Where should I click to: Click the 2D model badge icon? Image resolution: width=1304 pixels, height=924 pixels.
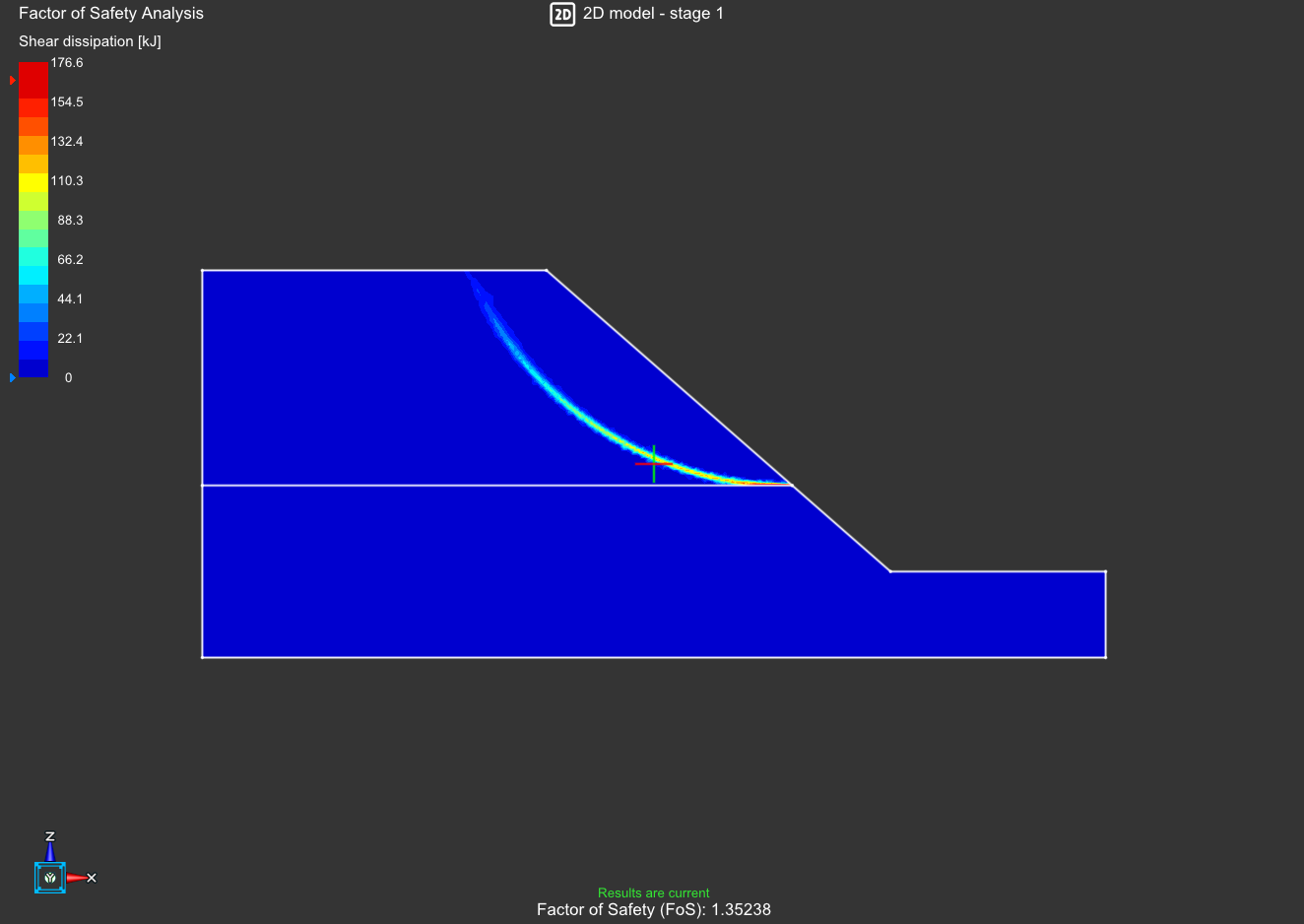[x=562, y=14]
